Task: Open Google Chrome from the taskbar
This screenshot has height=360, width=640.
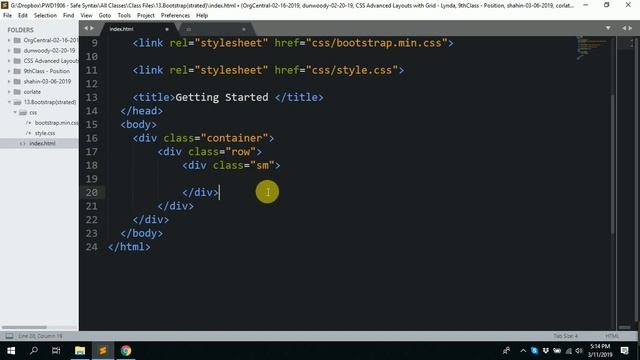Action: pyautogui.click(x=126, y=351)
